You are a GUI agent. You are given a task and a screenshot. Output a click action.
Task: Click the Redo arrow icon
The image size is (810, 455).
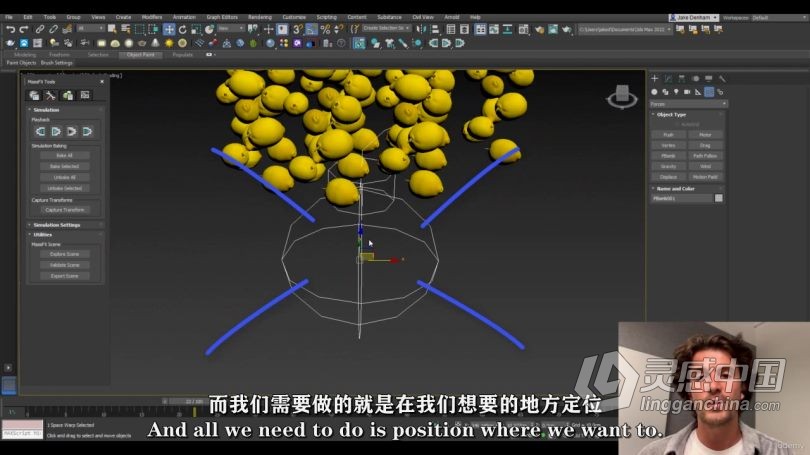[x=23, y=29]
